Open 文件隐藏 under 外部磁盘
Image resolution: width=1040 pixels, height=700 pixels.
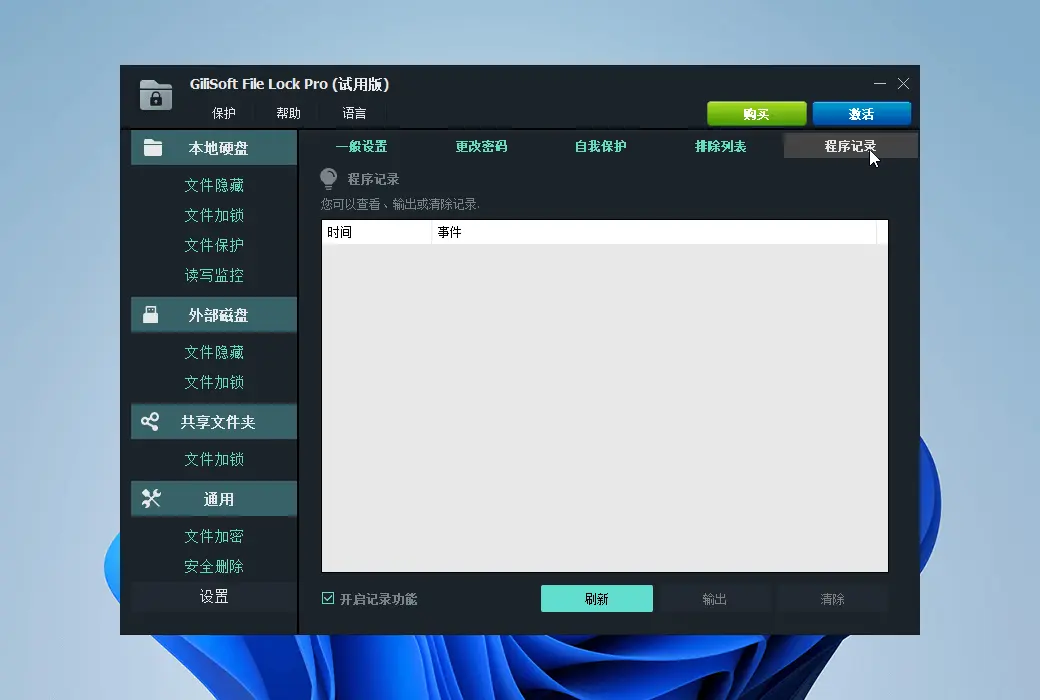point(214,352)
